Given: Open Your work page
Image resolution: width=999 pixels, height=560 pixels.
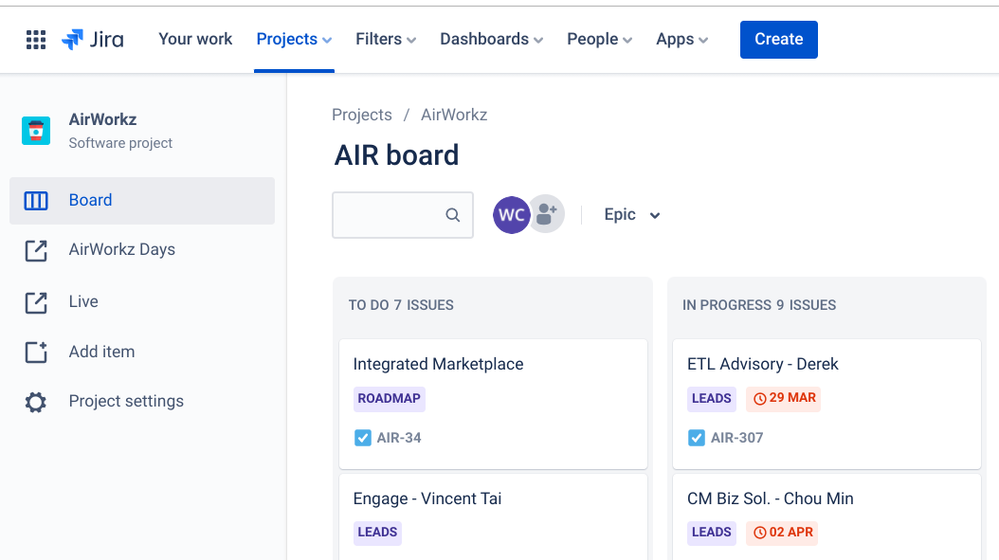Looking at the screenshot, I should tap(195, 39).
